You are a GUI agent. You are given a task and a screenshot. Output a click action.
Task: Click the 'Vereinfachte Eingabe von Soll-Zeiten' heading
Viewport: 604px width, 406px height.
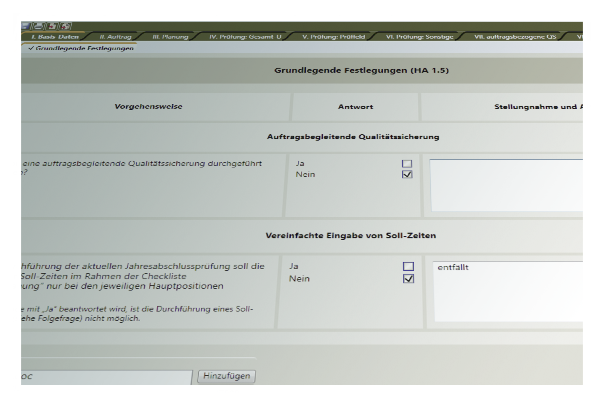(351, 235)
